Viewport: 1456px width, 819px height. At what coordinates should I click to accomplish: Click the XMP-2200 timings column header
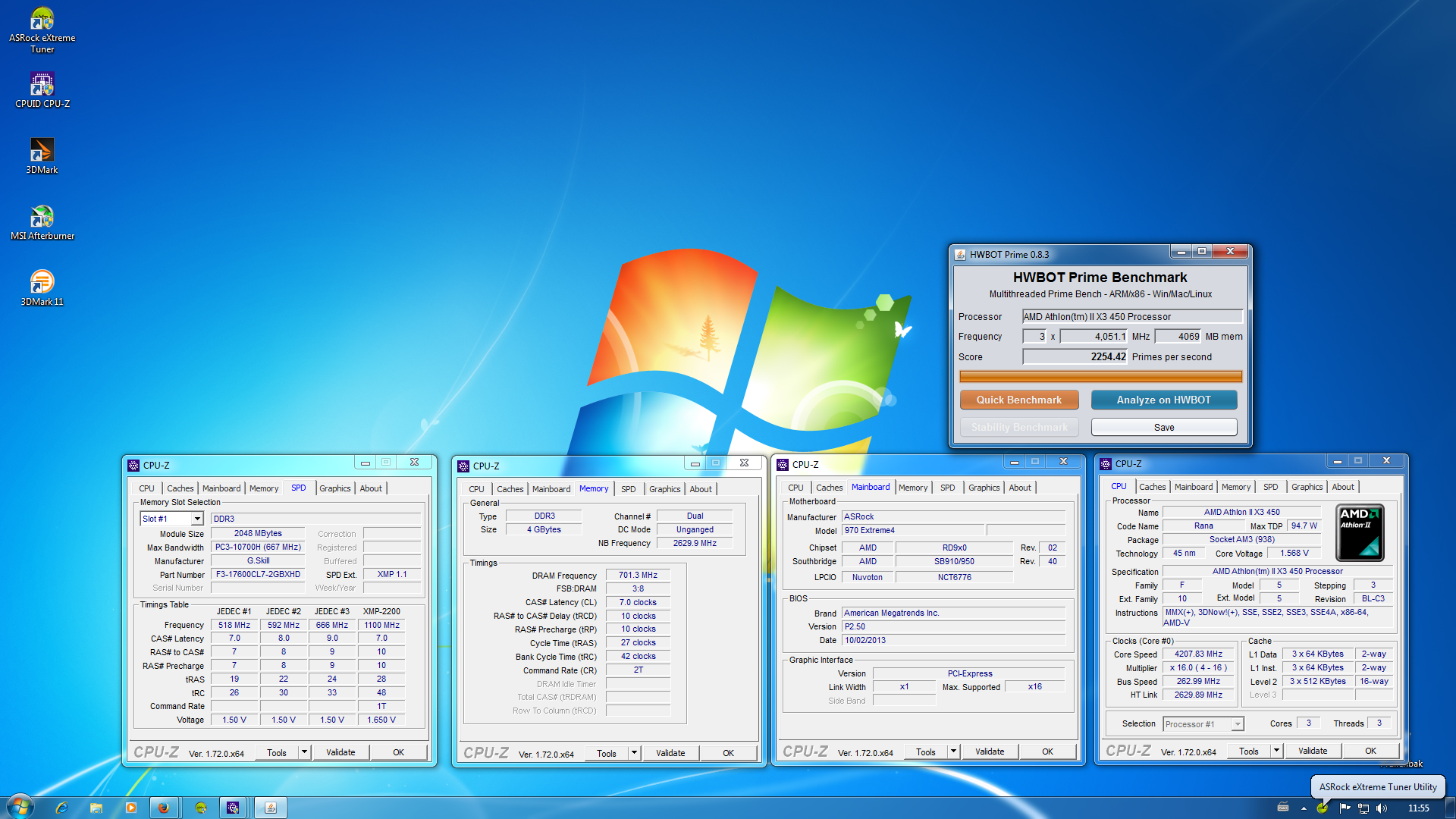pyautogui.click(x=381, y=611)
